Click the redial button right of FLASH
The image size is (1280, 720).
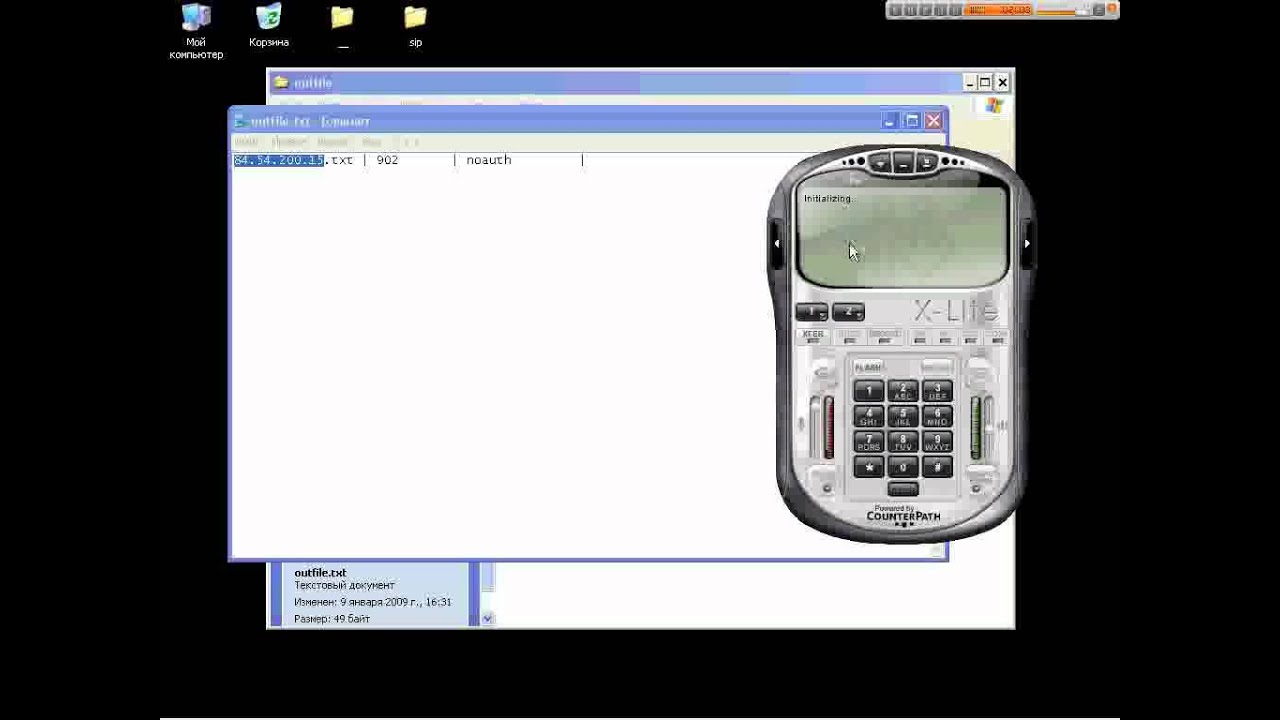[x=937, y=367]
